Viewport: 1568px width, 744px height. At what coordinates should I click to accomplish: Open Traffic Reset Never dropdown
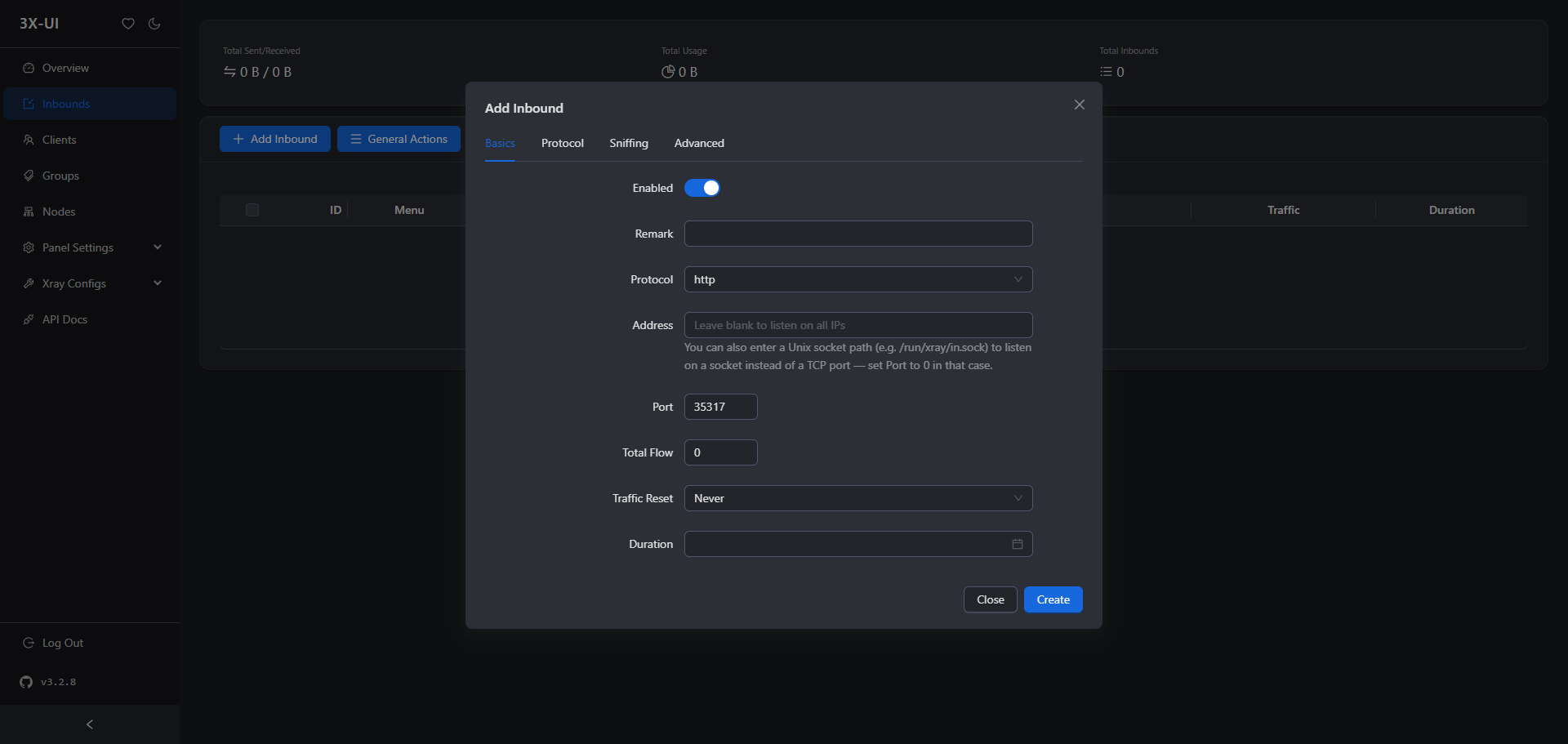[x=858, y=498]
